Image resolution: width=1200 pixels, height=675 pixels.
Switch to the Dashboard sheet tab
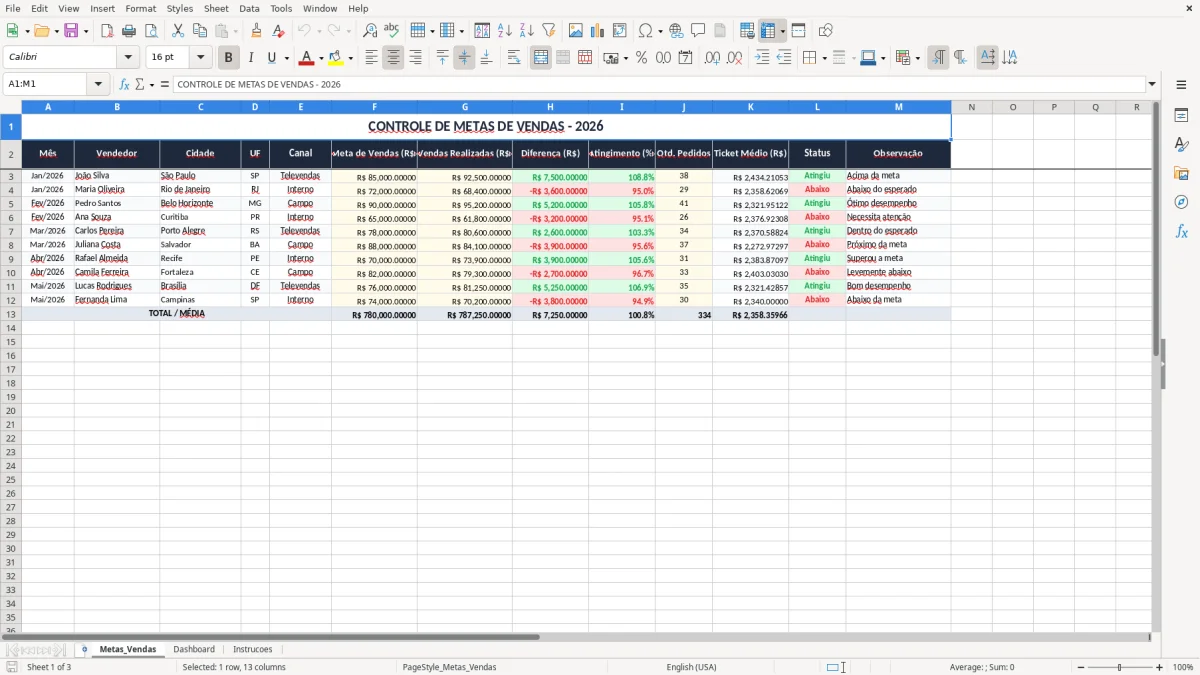[194, 649]
